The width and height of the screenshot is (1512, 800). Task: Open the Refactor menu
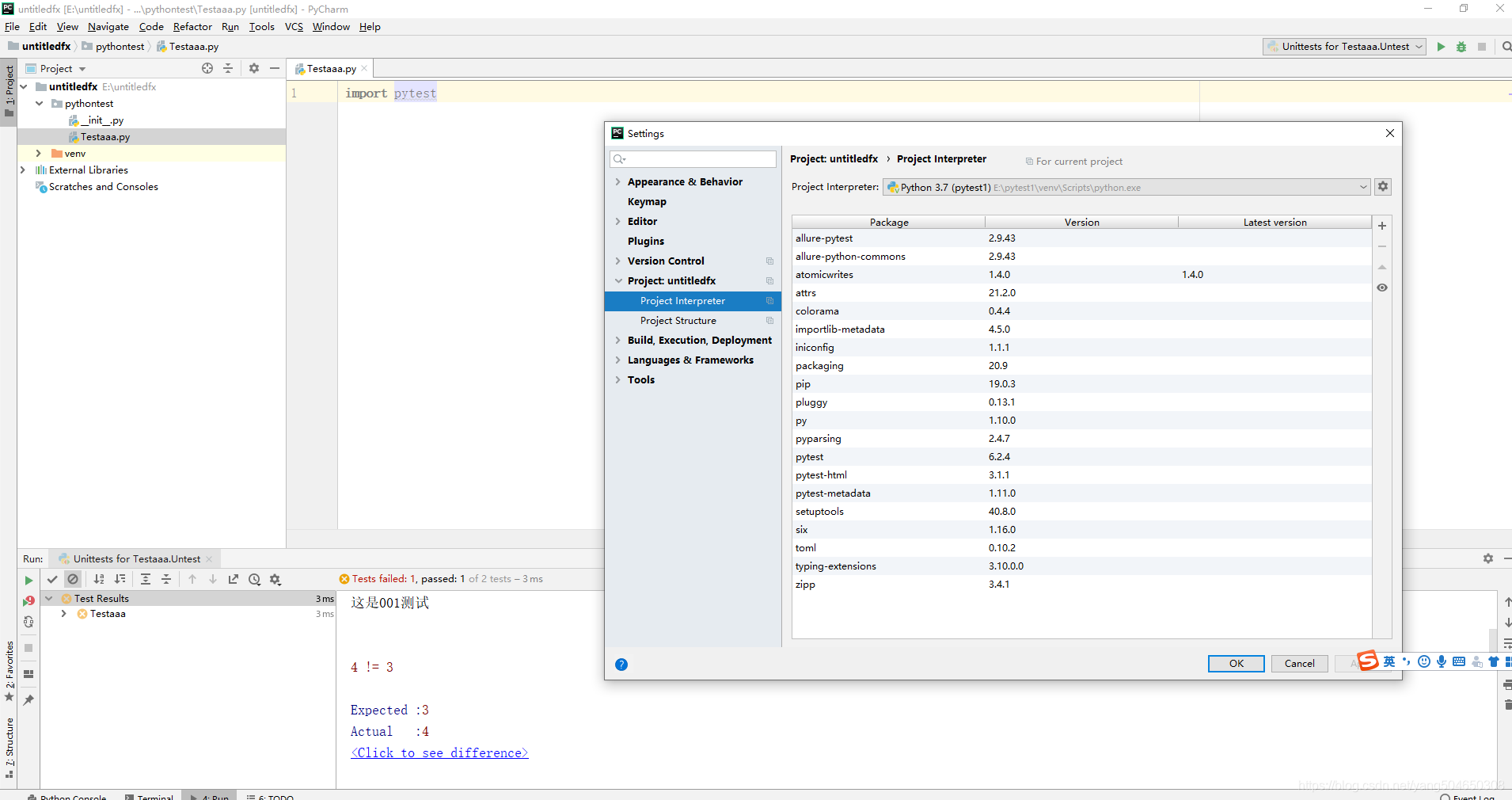[x=192, y=26]
